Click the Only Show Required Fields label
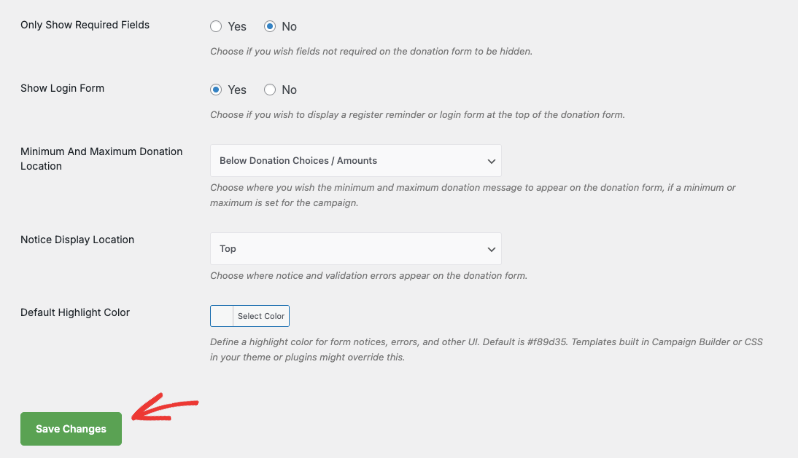The image size is (798, 458). [85, 24]
